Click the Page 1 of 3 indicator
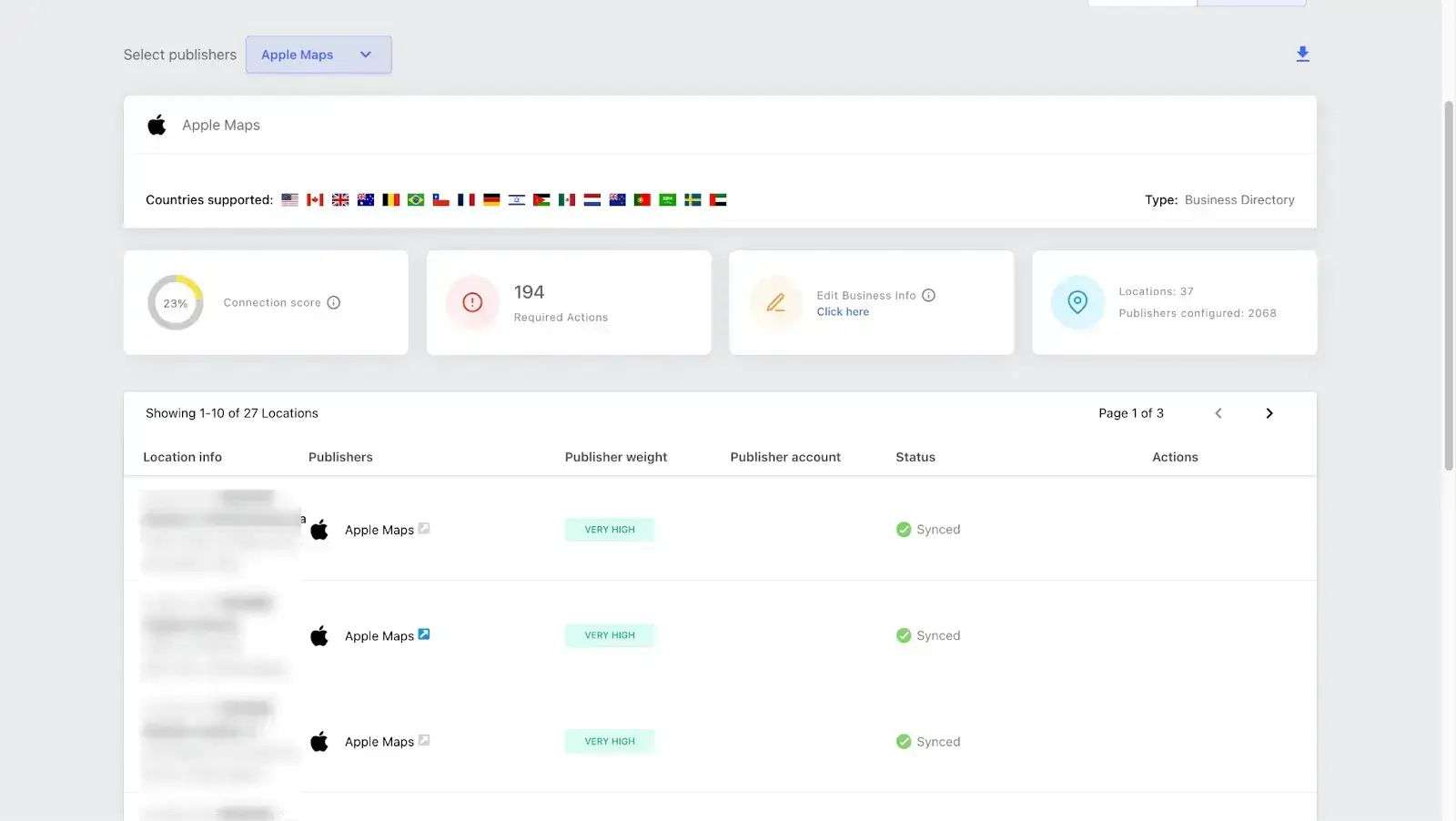 click(x=1131, y=413)
